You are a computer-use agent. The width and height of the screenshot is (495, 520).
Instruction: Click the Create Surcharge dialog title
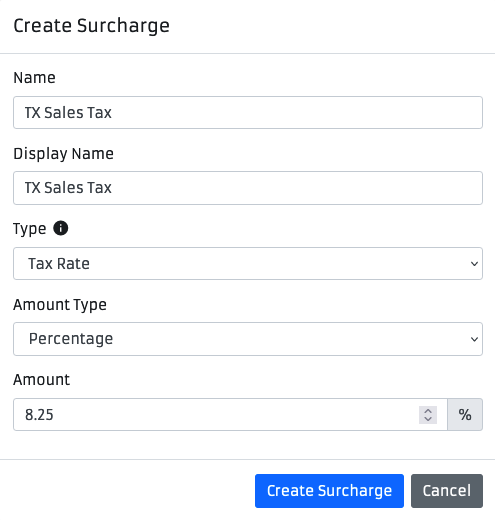click(92, 26)
